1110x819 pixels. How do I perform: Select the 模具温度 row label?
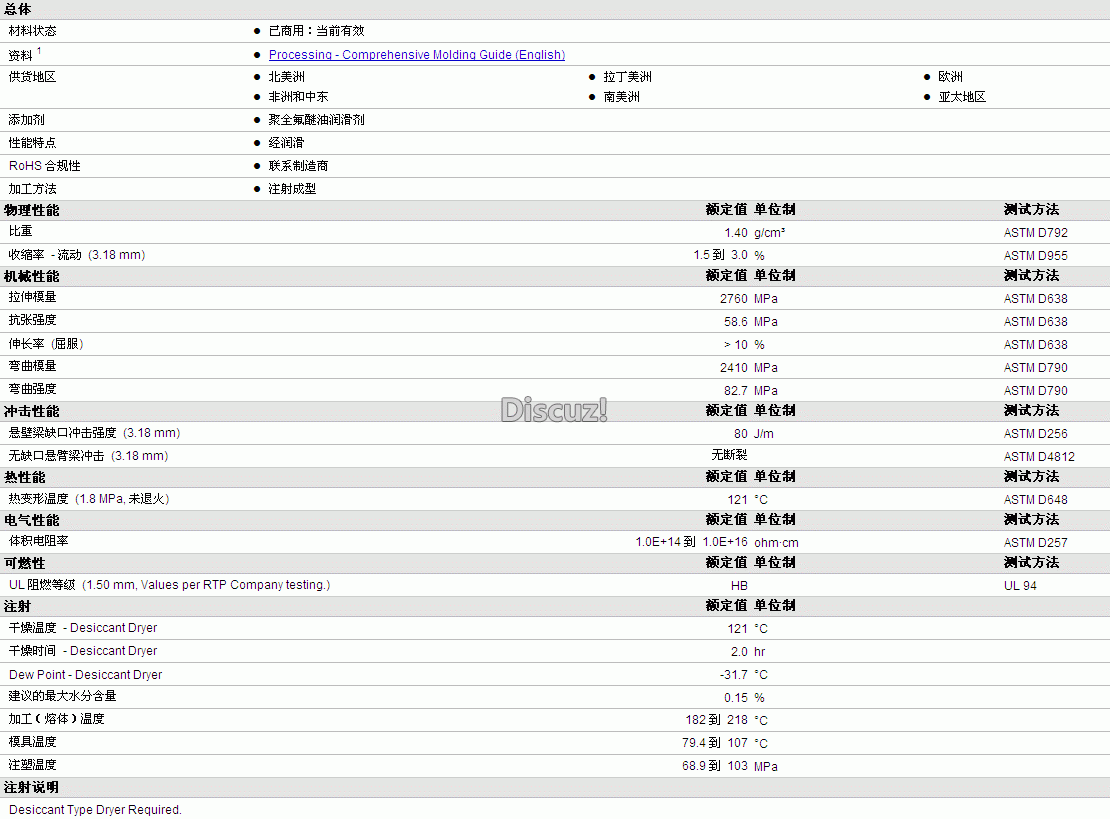33,742
